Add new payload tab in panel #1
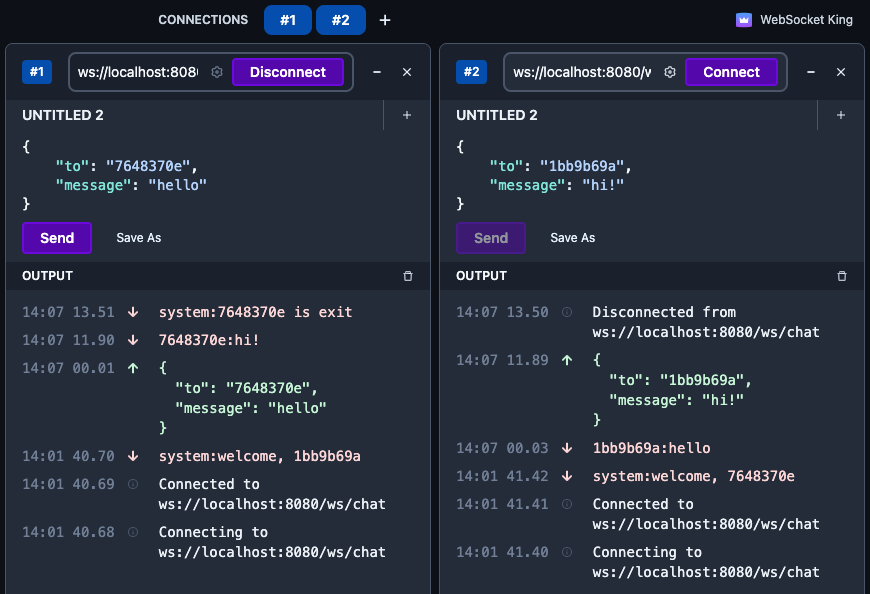The image size is (870, 594). (407, 115)
